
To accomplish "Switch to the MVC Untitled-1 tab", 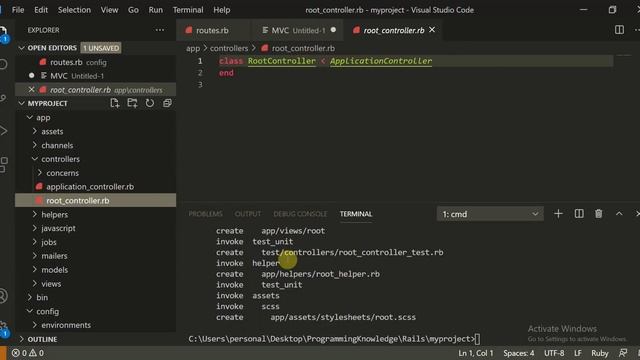I will (298, 30).
